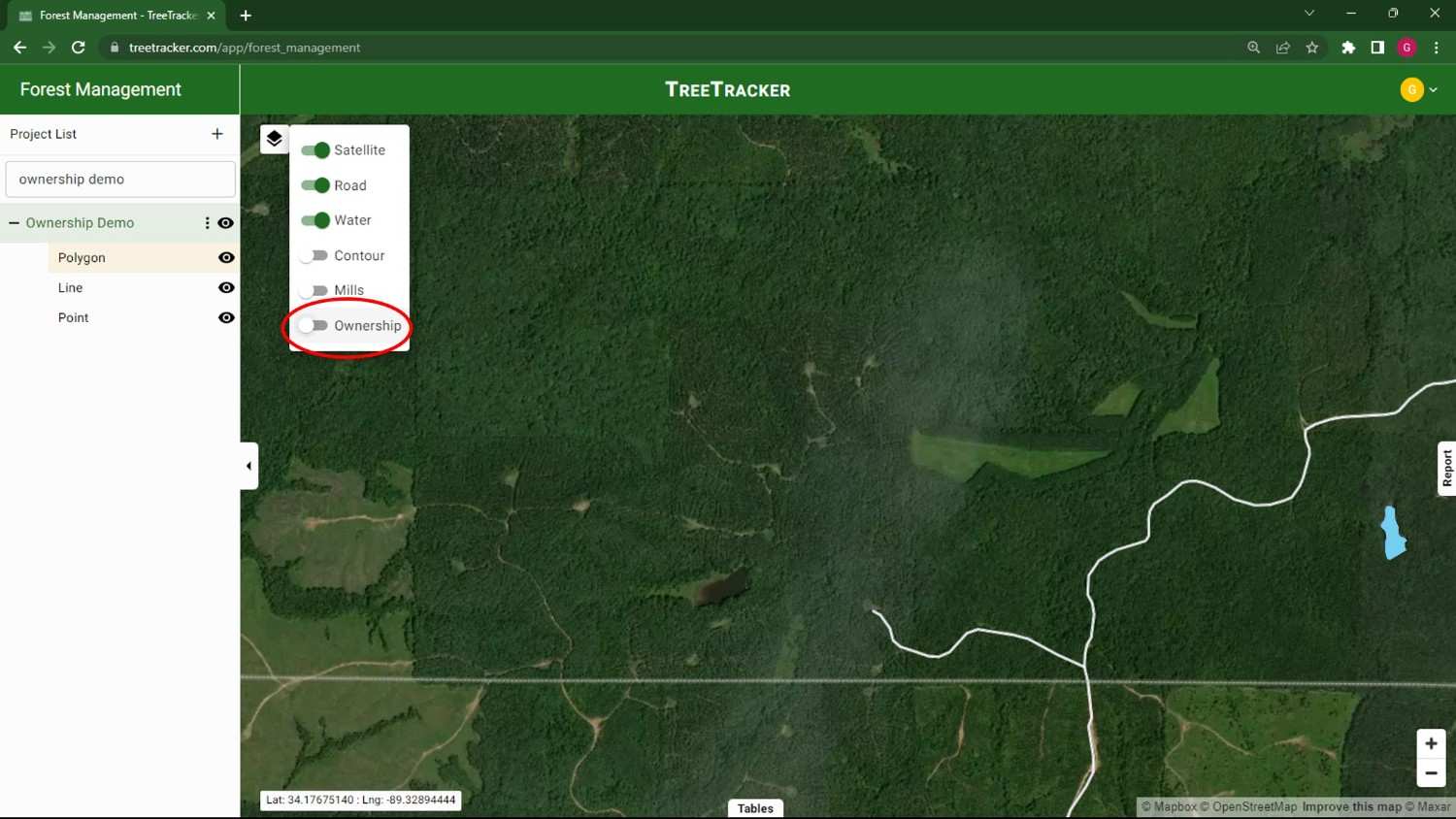The width and height of the screenshot is (1456, 819).
Task: Collapse the Ownership Demo project tree
Action: click(14, 222)
